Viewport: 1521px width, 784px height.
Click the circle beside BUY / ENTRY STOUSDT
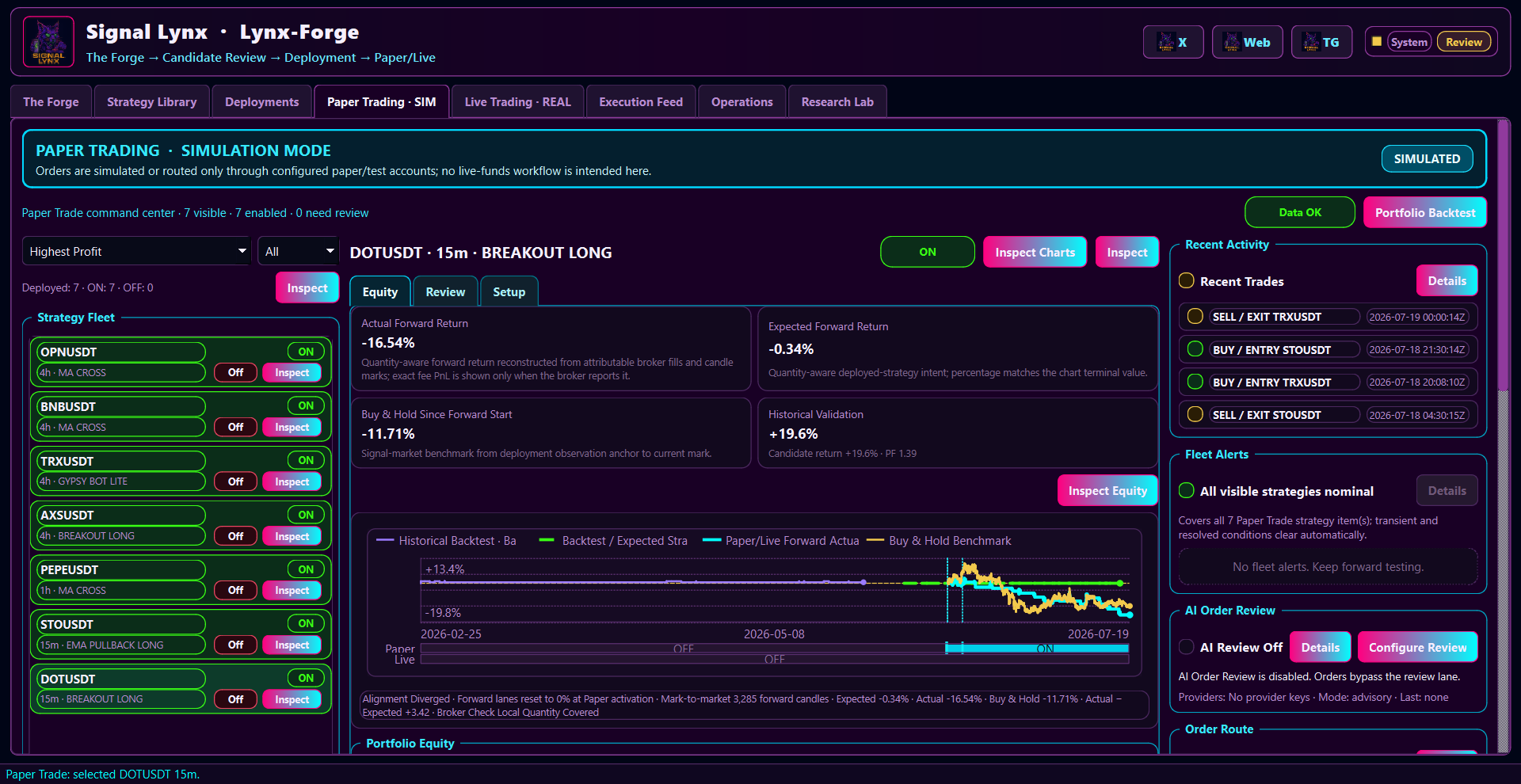[x=1195, y=348]
